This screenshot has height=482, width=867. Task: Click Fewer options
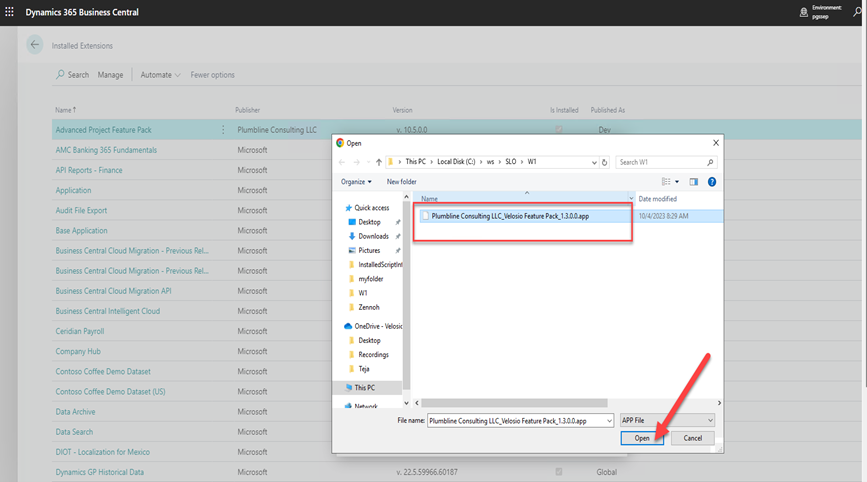[x=212, y=75]
